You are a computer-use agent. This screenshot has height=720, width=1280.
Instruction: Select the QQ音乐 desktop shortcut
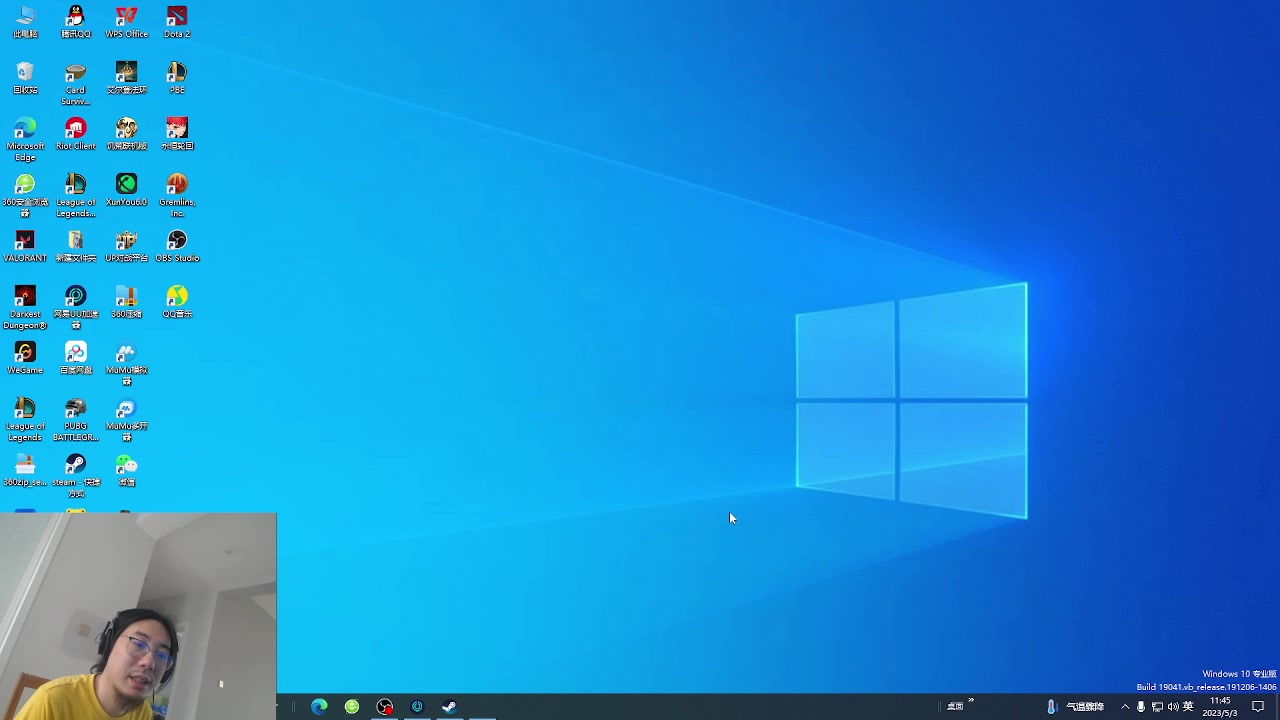tap(177, 302)
